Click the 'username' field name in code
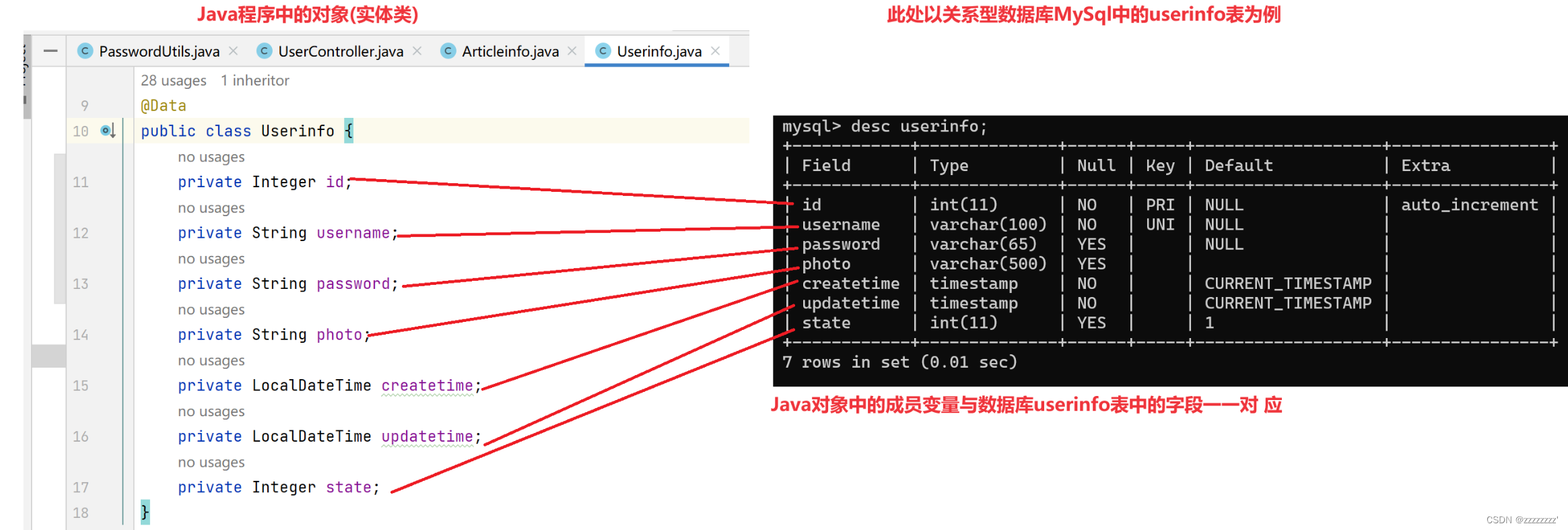Image resolution: width=1568 pixels, height=530 pixels. [x=353, y=233]
